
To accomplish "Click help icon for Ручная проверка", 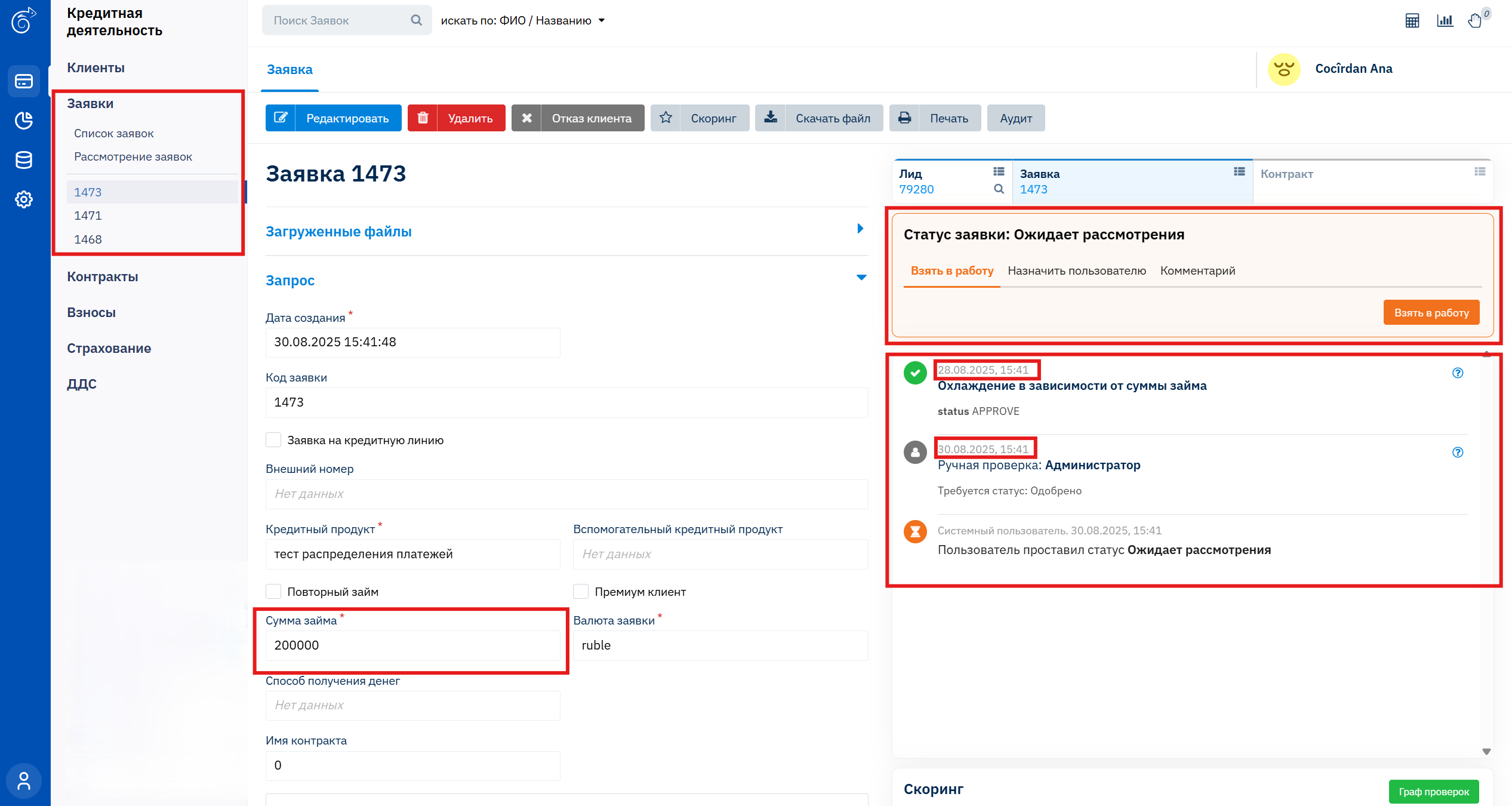I will [x=1458, y=453].
